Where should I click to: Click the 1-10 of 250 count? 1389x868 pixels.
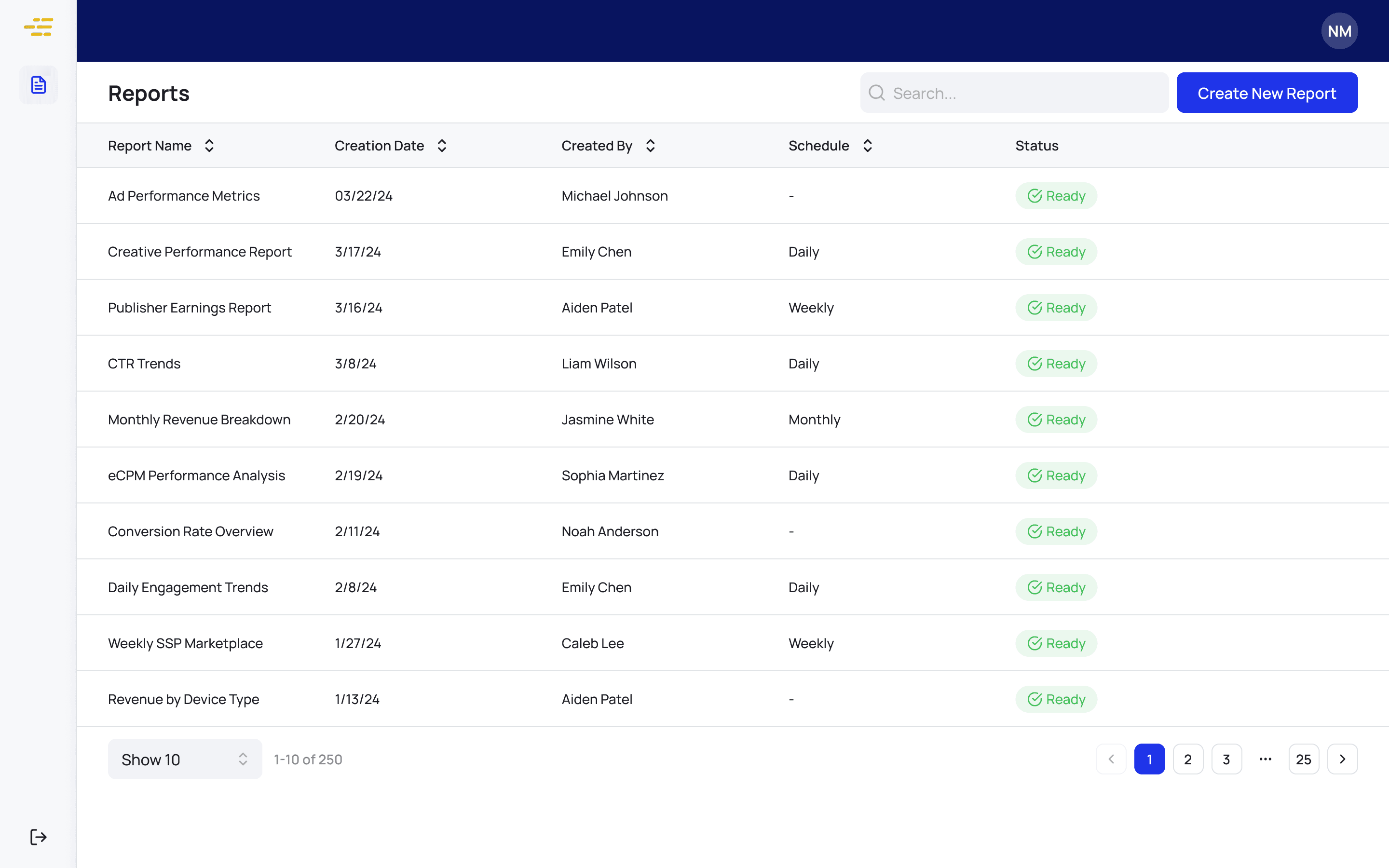tap(308, 759)
